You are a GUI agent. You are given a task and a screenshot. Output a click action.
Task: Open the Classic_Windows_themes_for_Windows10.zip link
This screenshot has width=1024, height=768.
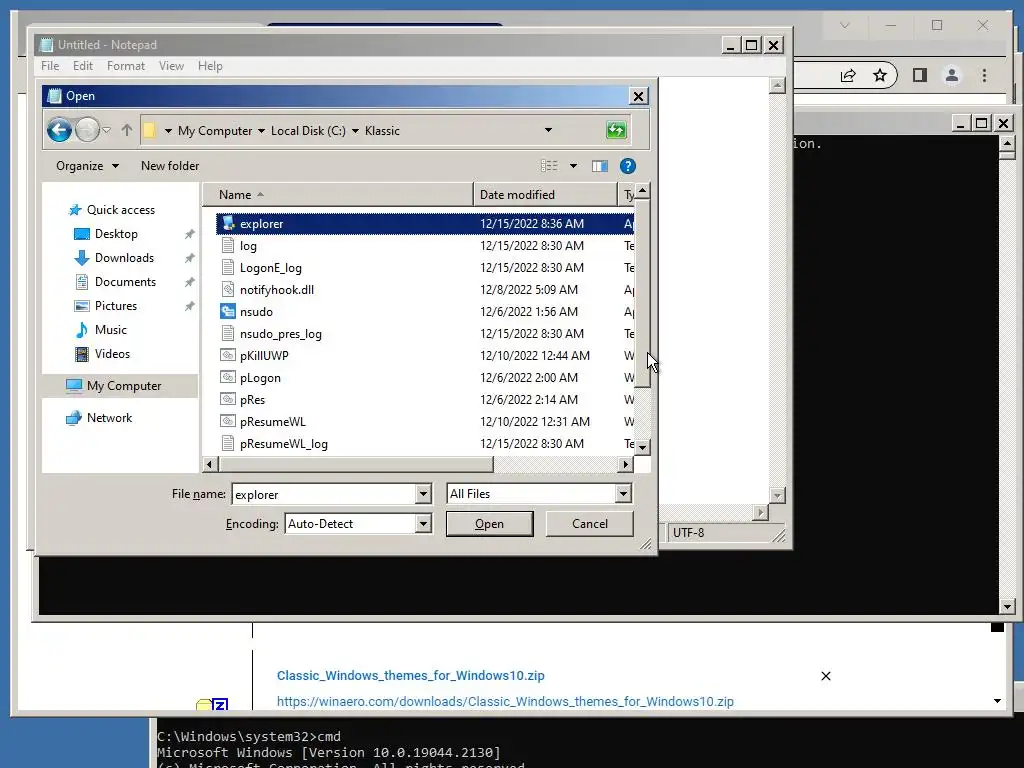click(x=410, y=676)
